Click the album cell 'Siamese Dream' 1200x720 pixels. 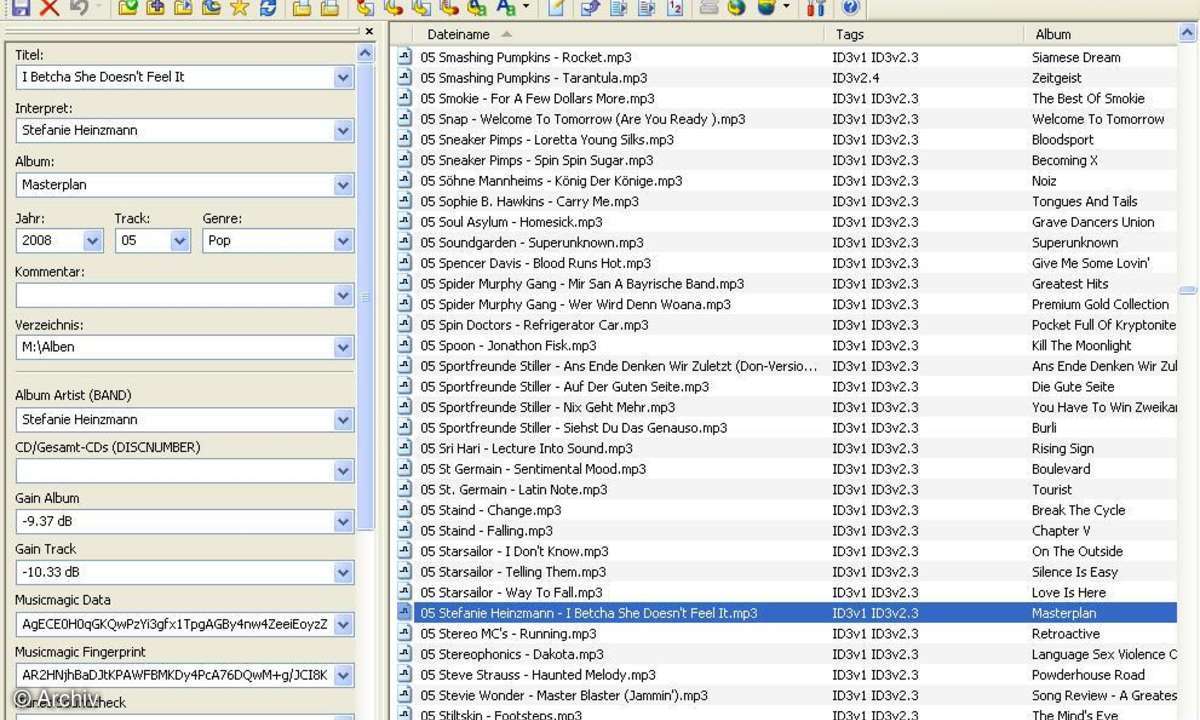[x=1076, y=57]
